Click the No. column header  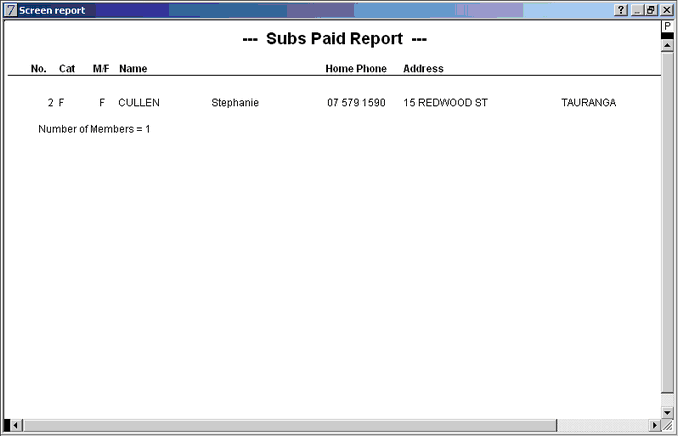38,69
